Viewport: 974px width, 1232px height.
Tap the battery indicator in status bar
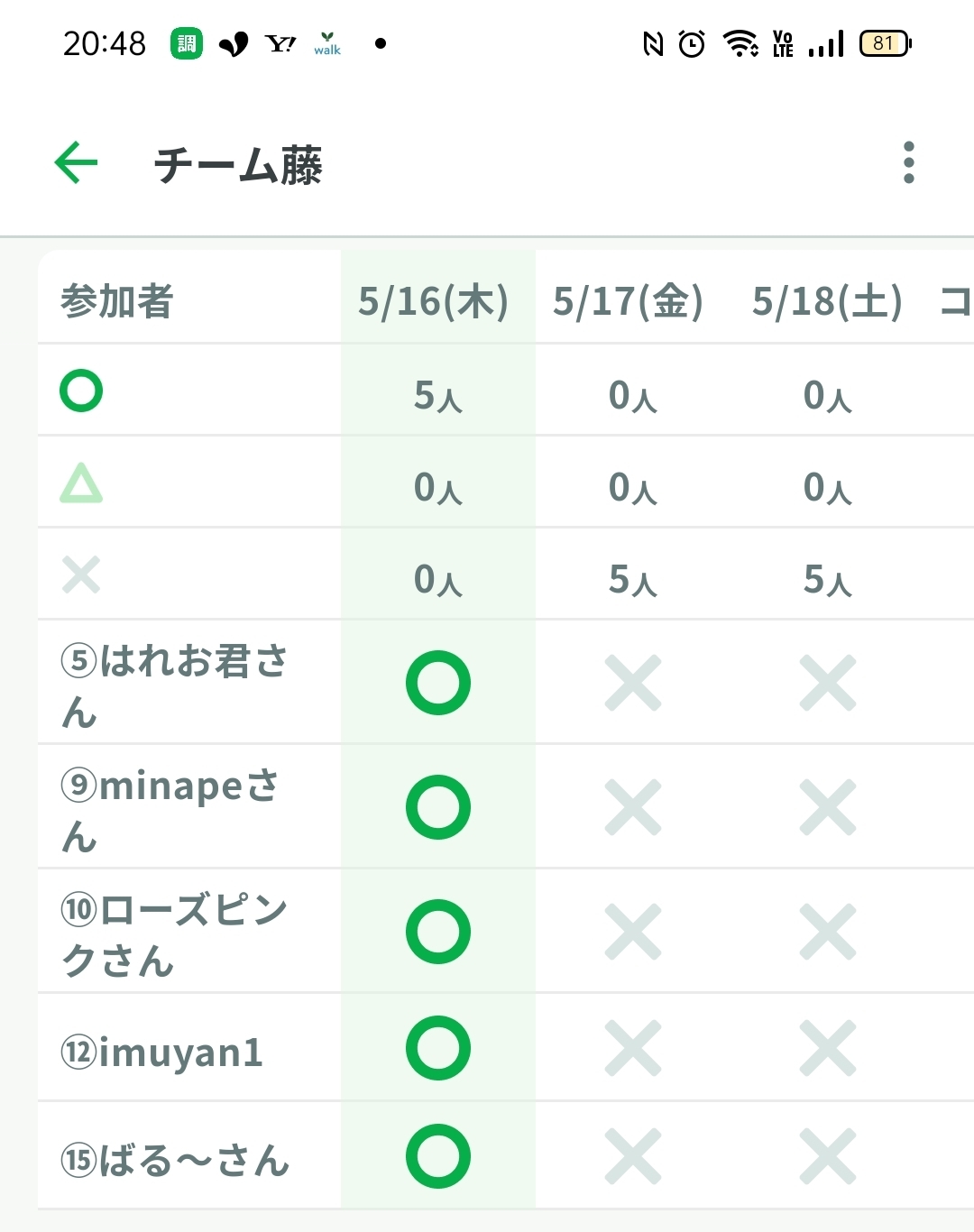[886, 43]
